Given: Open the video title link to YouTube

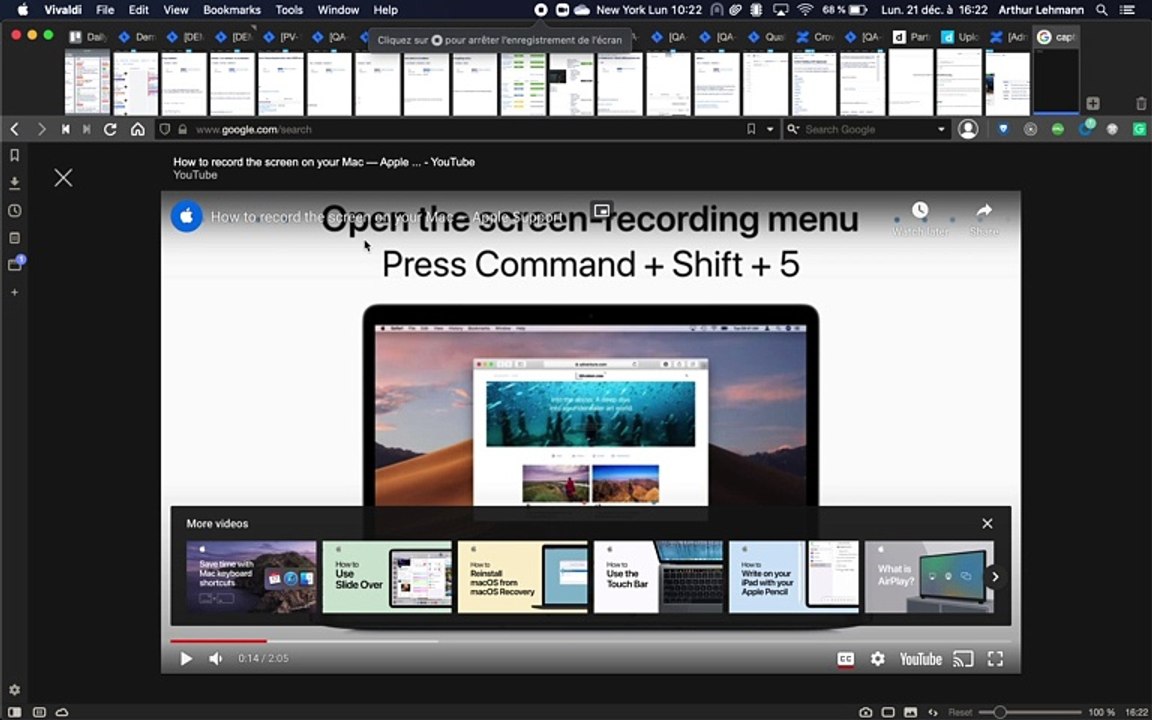Looking at the screenshot, I should (x=324, y=162).
